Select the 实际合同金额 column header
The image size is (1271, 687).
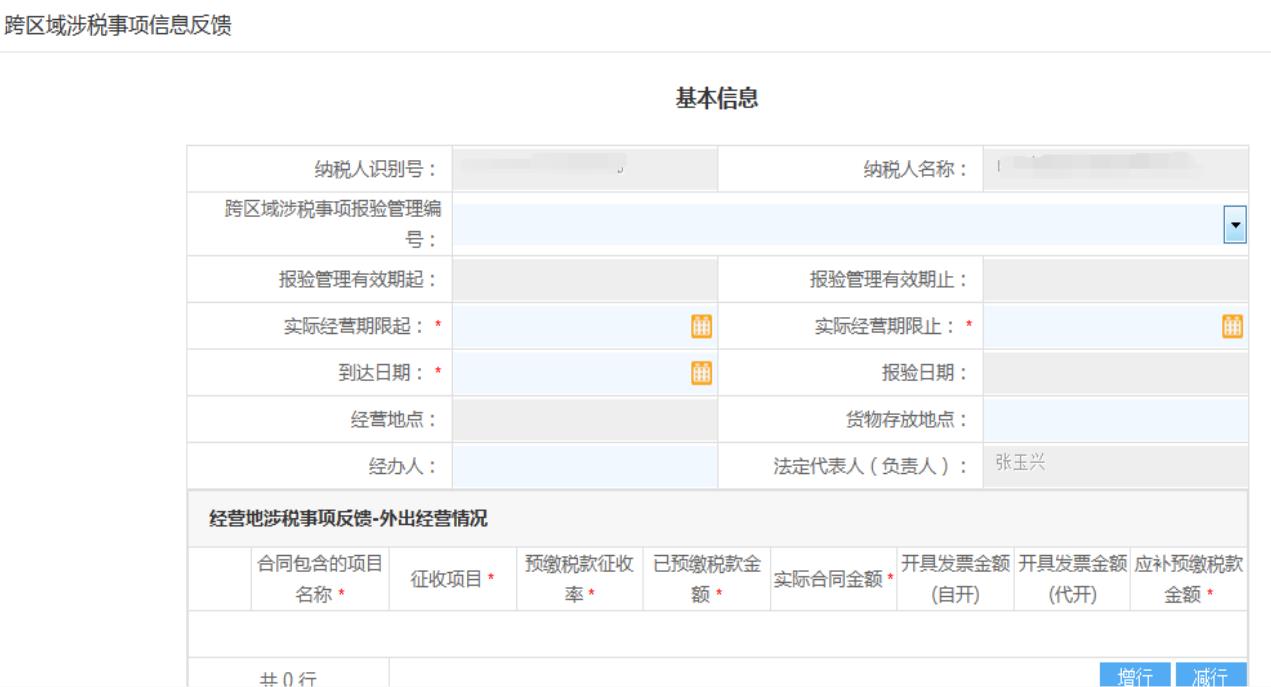834,580
